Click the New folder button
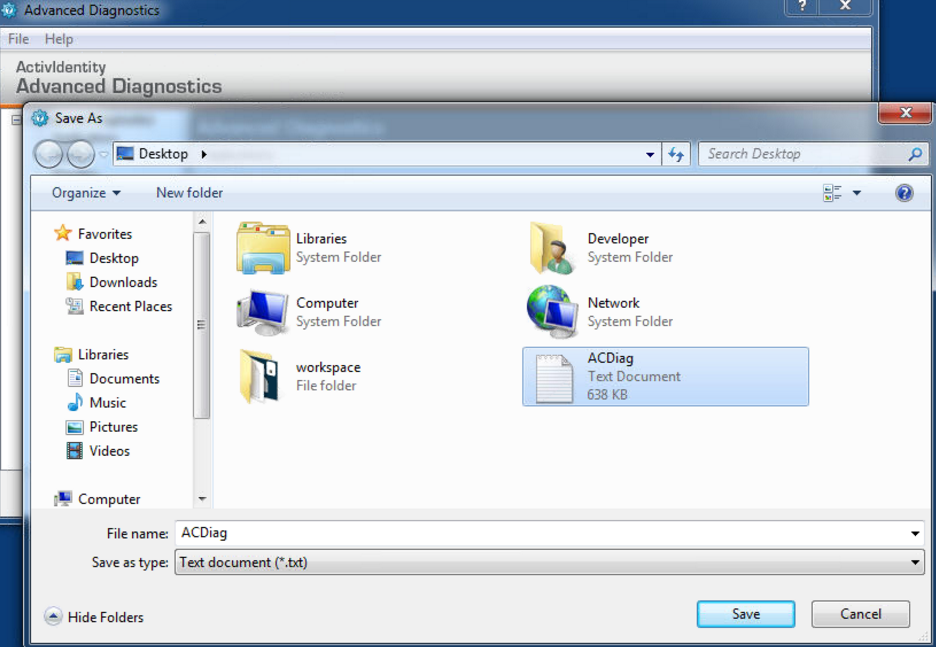Viewport: 936px width, 647px height. (189, 193)
